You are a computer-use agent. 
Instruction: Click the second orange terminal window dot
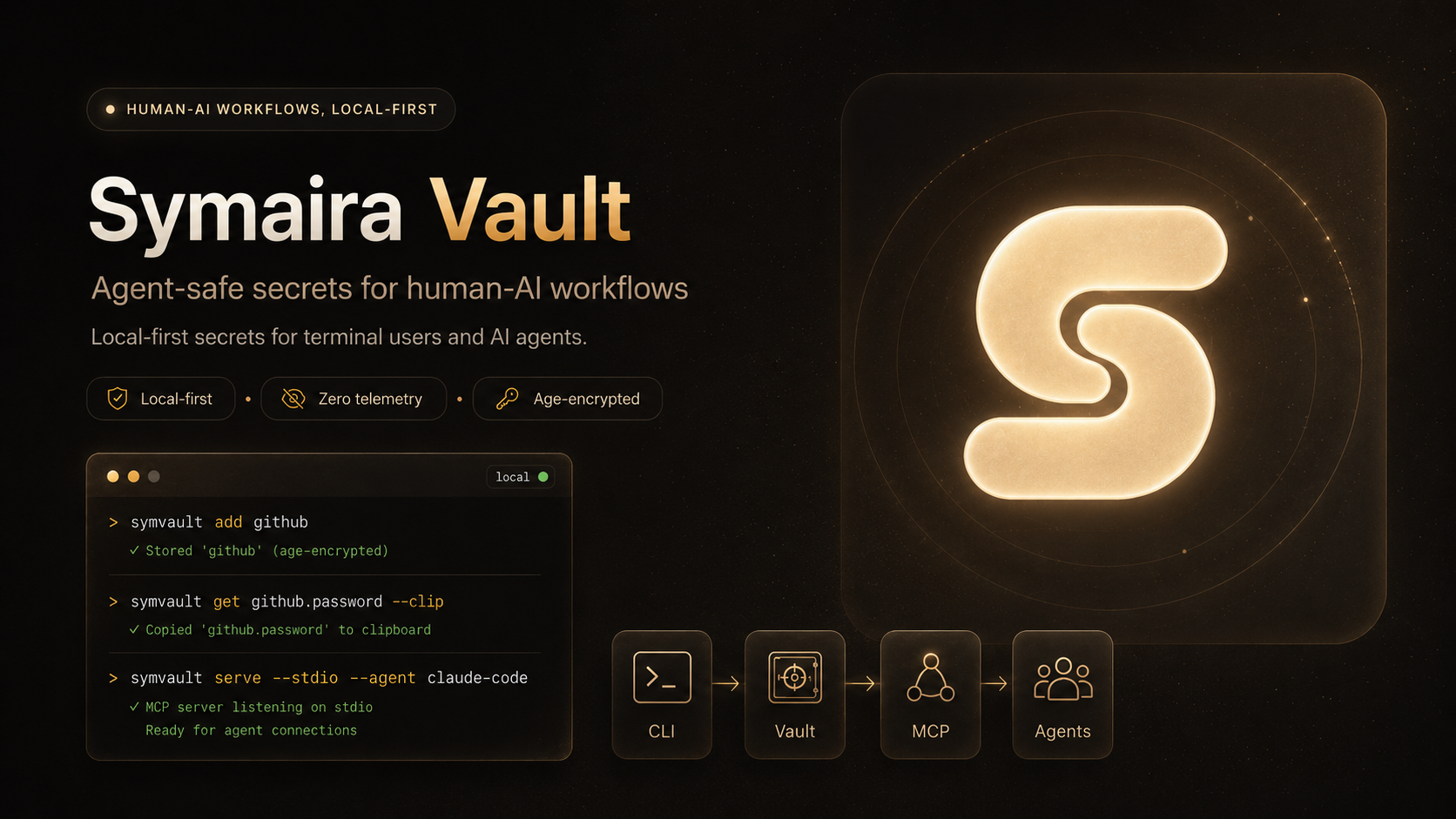[x=133, y=476]
